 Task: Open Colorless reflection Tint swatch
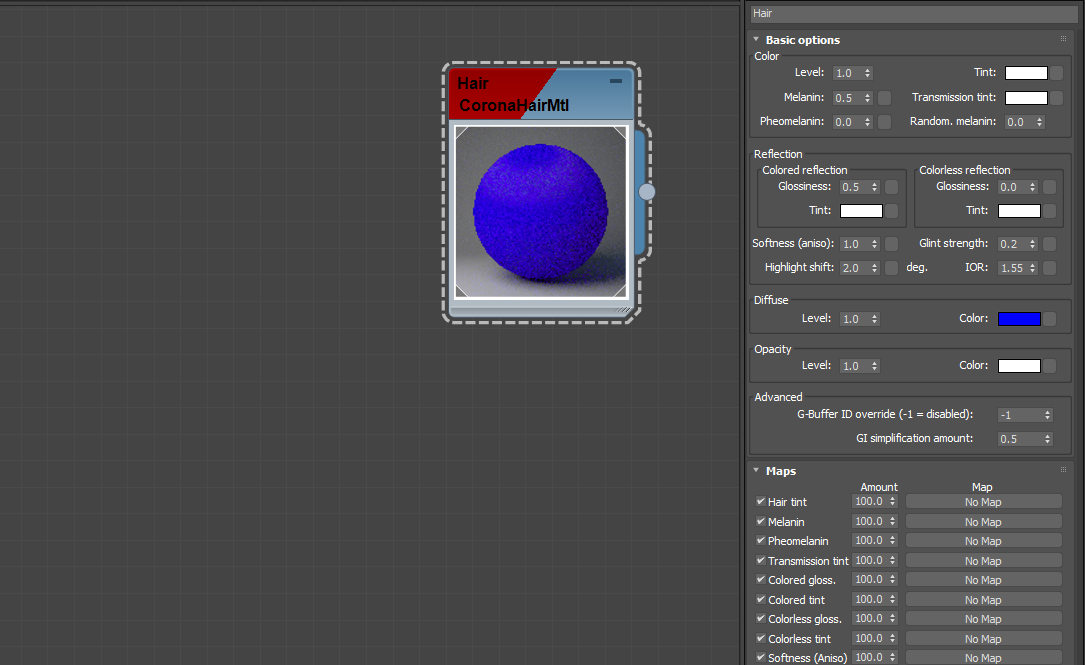coord(1019,210)
